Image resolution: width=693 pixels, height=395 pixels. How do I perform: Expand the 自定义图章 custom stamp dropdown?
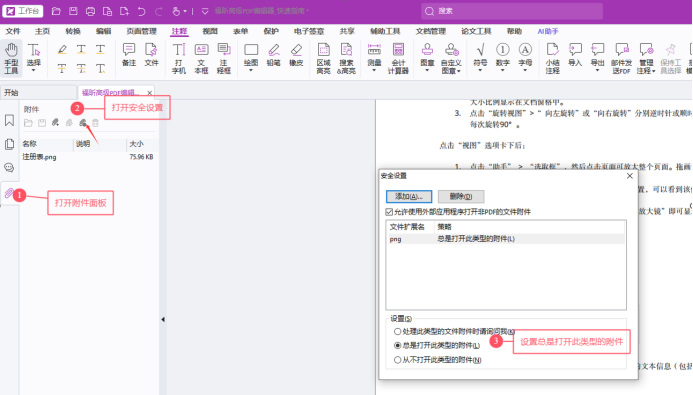point(459,71)
